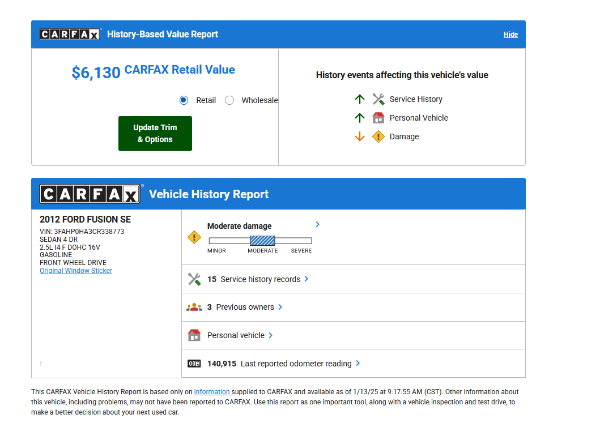Click the odometer icon beside 140,915
The width and height of the screenshot is (600, 427).
tap(194, 363)
